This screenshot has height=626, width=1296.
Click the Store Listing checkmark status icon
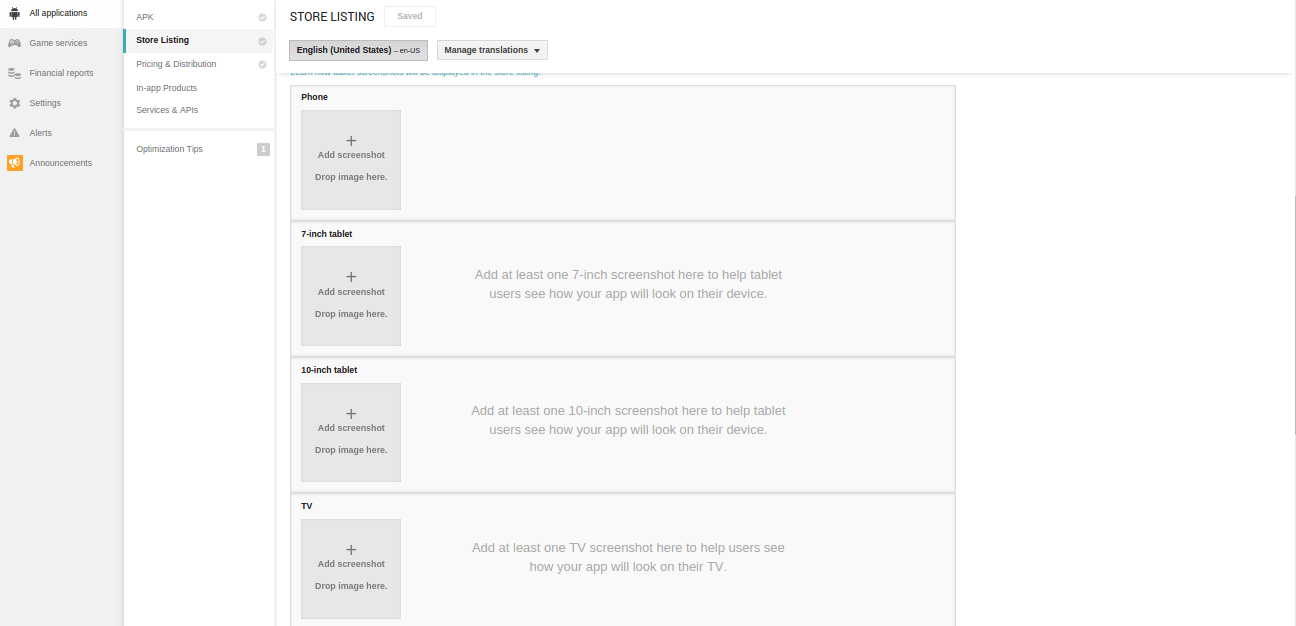[x=262, y=41]
